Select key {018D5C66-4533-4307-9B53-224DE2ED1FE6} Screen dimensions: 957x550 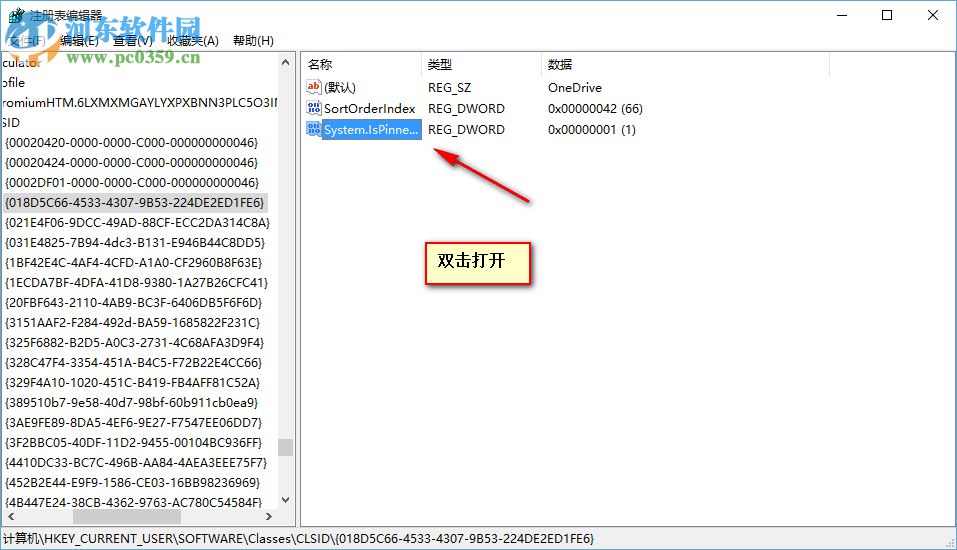click(135, 203)
